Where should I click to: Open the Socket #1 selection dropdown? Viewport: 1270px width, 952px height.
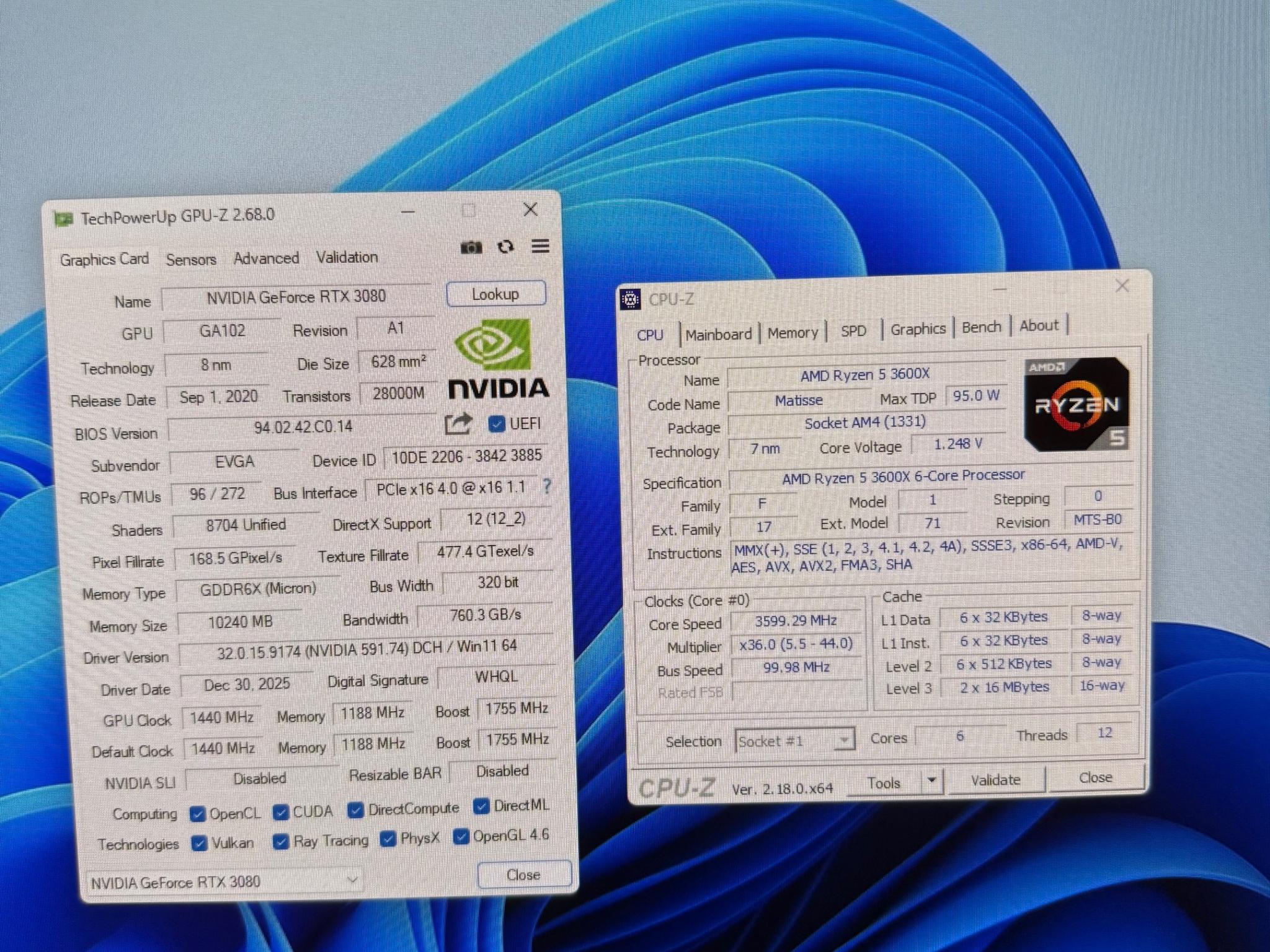(x=794, y=741)
